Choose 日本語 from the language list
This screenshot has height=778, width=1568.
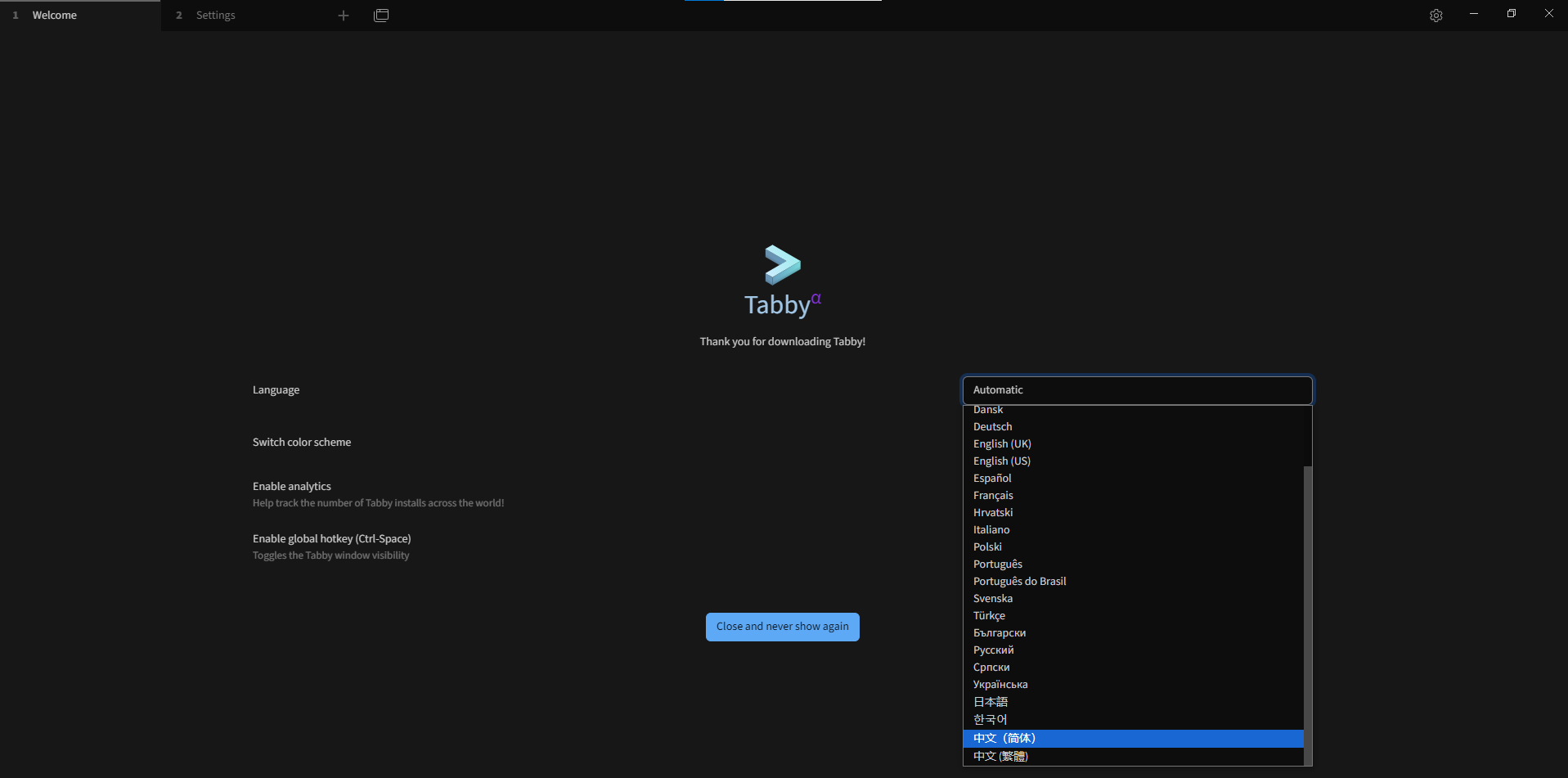991,702
